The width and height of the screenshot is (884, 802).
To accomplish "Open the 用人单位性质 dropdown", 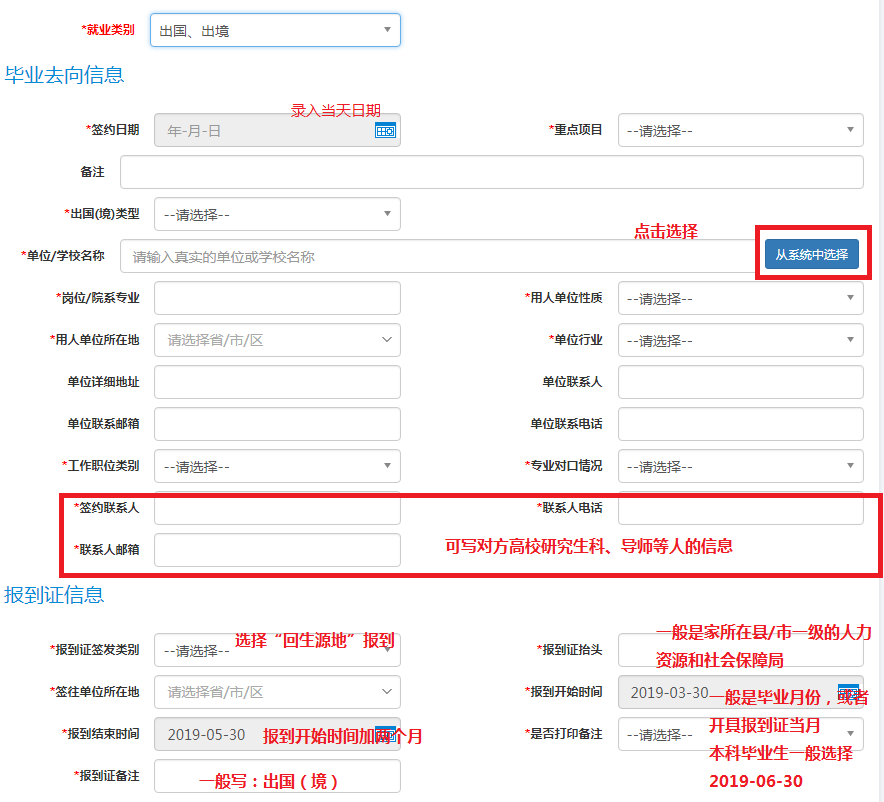I will pyautogui.click(x=740, y=298).
